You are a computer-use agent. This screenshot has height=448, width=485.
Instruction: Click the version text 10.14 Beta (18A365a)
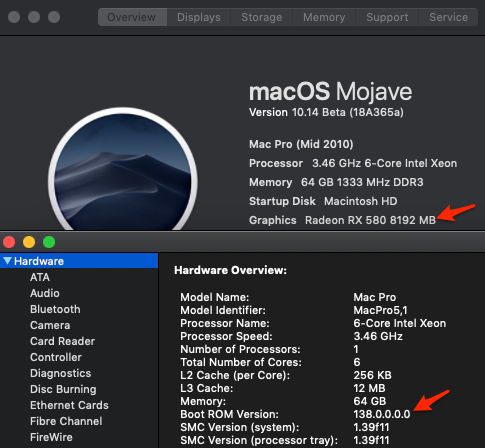click(x=348, y=112)
